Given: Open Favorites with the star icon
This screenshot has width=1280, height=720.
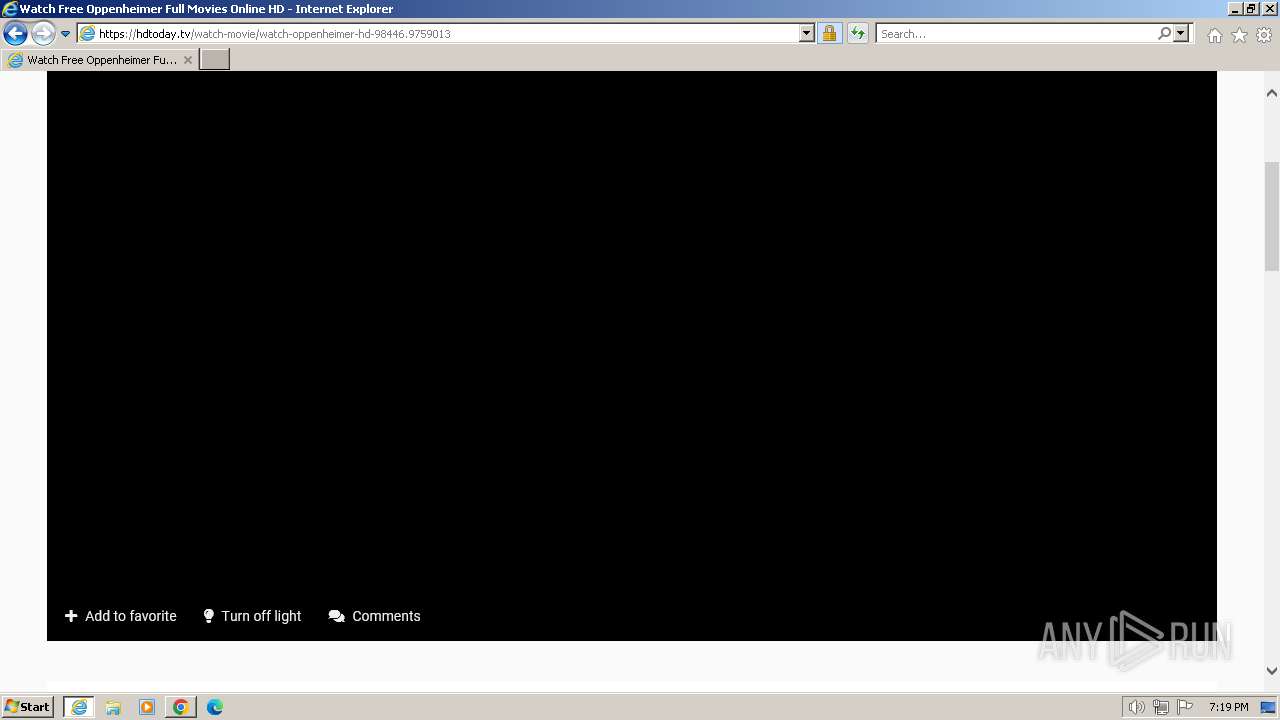Looking at the screenshot, I should [1239, 35].
